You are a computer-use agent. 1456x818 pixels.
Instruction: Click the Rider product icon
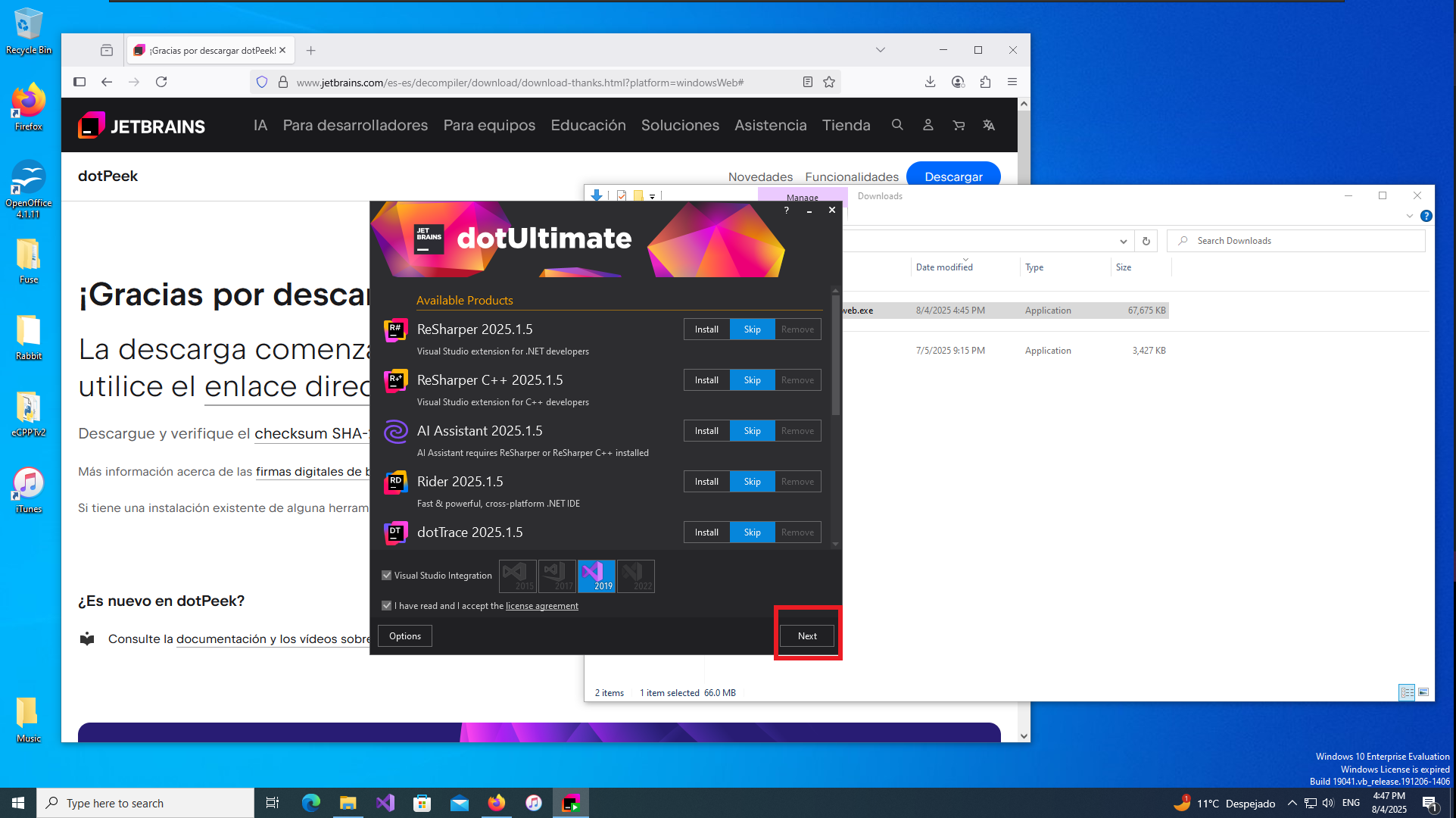396,482
